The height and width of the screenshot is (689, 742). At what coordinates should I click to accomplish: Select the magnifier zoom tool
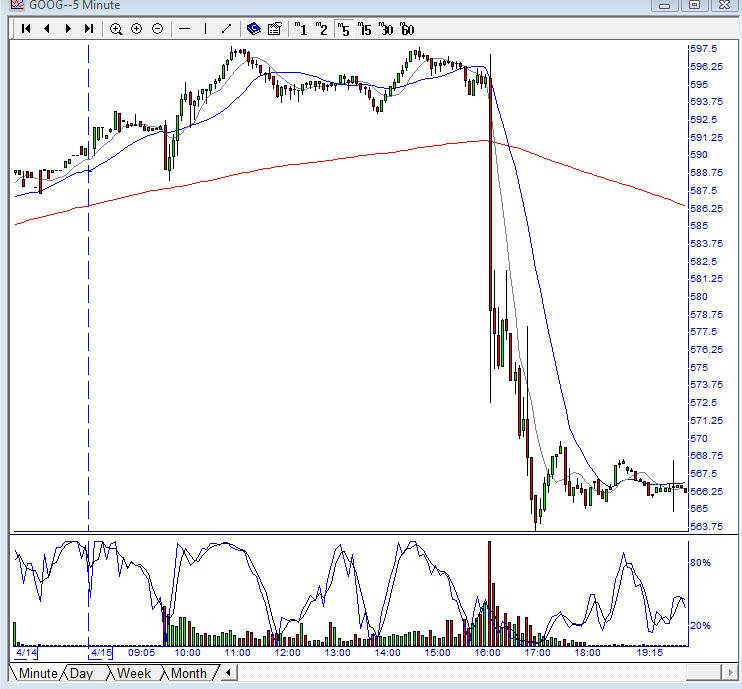[116, 29]
